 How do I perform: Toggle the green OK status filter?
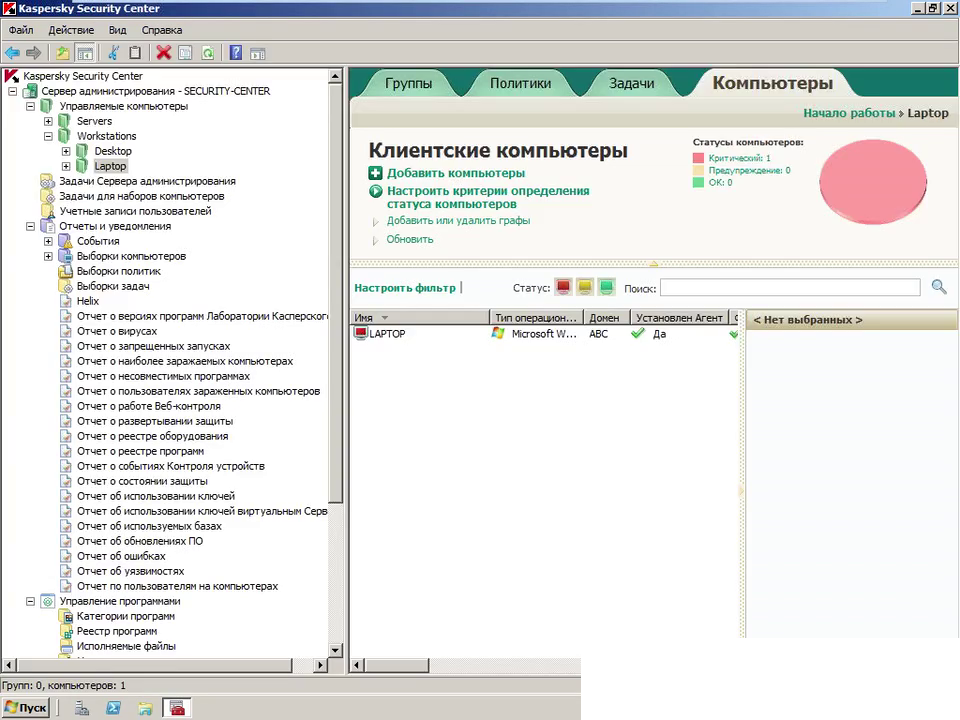pyautogui.click(x=606, y=287)
